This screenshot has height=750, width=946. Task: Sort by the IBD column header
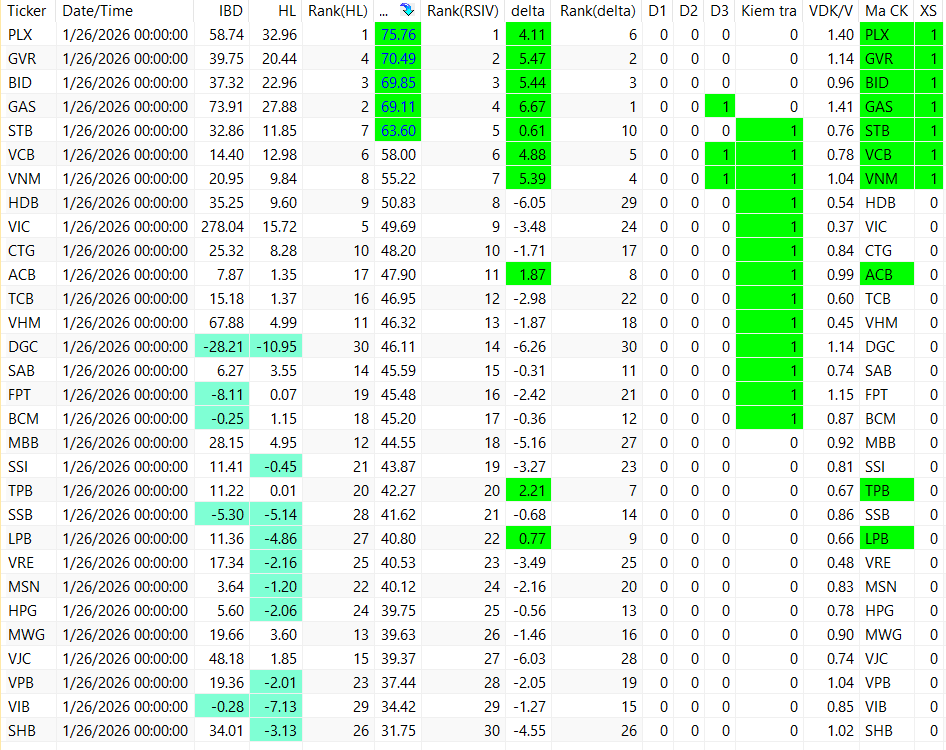point(231,11)
